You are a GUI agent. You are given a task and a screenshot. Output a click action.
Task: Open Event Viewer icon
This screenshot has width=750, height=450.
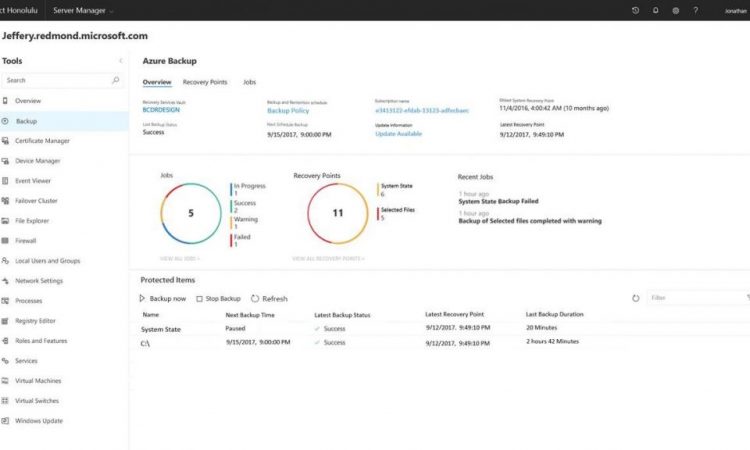pos(5,181)
